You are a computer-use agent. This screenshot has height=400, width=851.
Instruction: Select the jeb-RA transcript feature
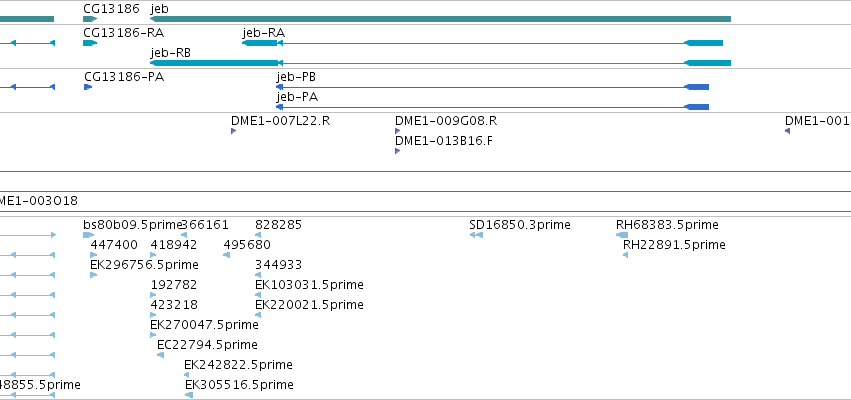click(482, 43)
